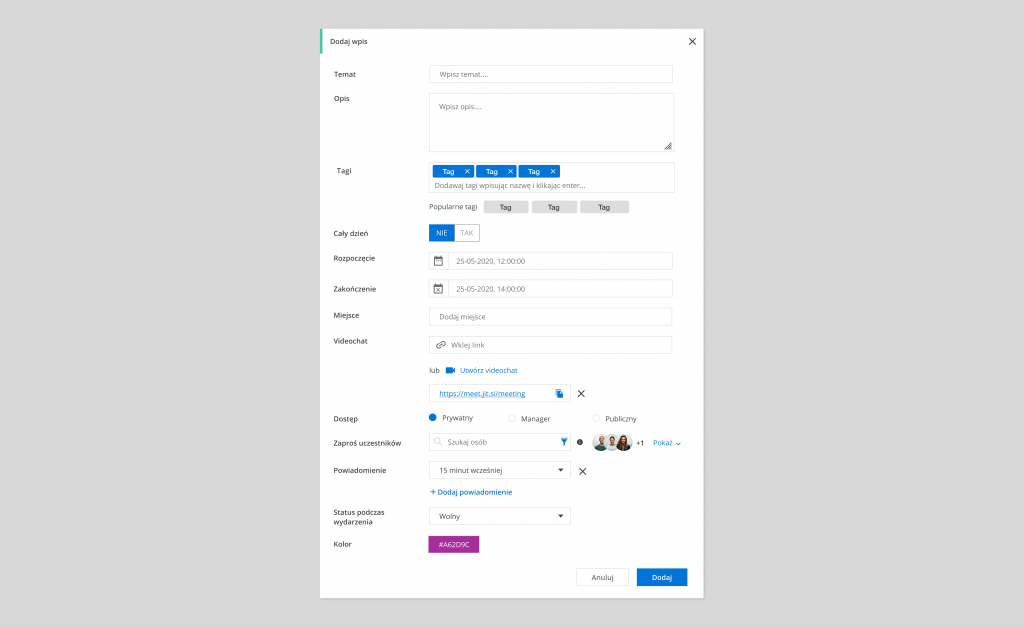Click the link chain icon in Videochat field
This screenshot has height=627, width=1024.
[441, 345]
